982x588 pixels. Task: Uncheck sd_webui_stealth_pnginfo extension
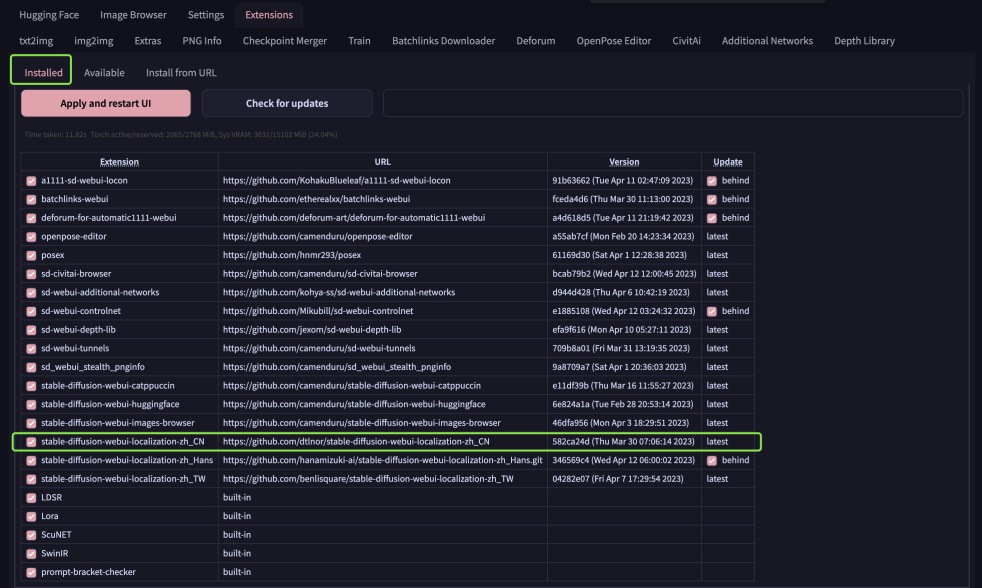[31, 367]
